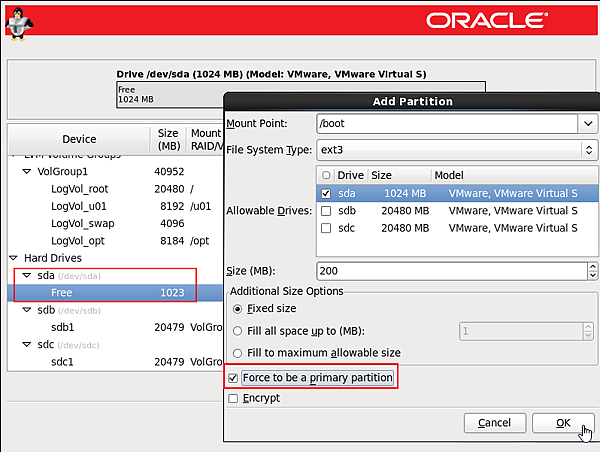Click the Cancel button
Viewport: 600px width, 452px height.
(494, 423)
